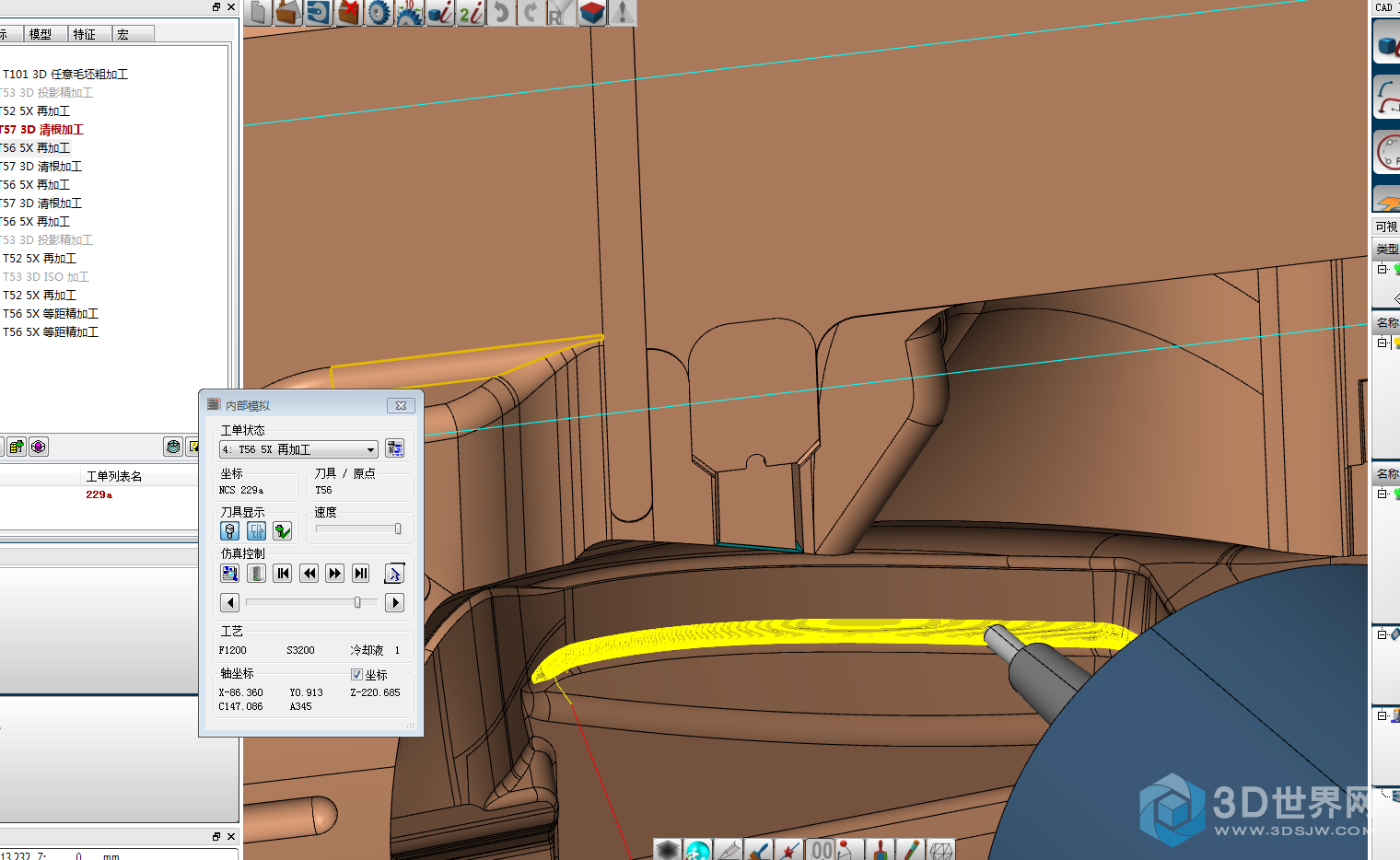Click the red star line icon
1400x860 pixels.
tap(789, 850)
